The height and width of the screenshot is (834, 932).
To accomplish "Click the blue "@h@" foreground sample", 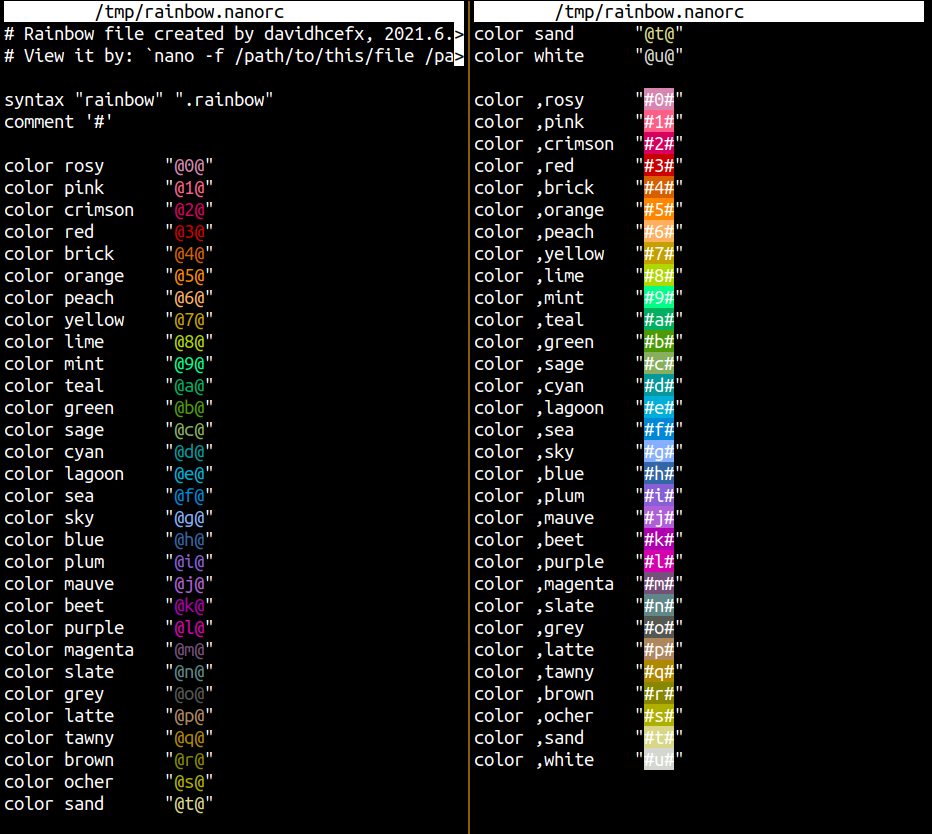I will (190, 540).
